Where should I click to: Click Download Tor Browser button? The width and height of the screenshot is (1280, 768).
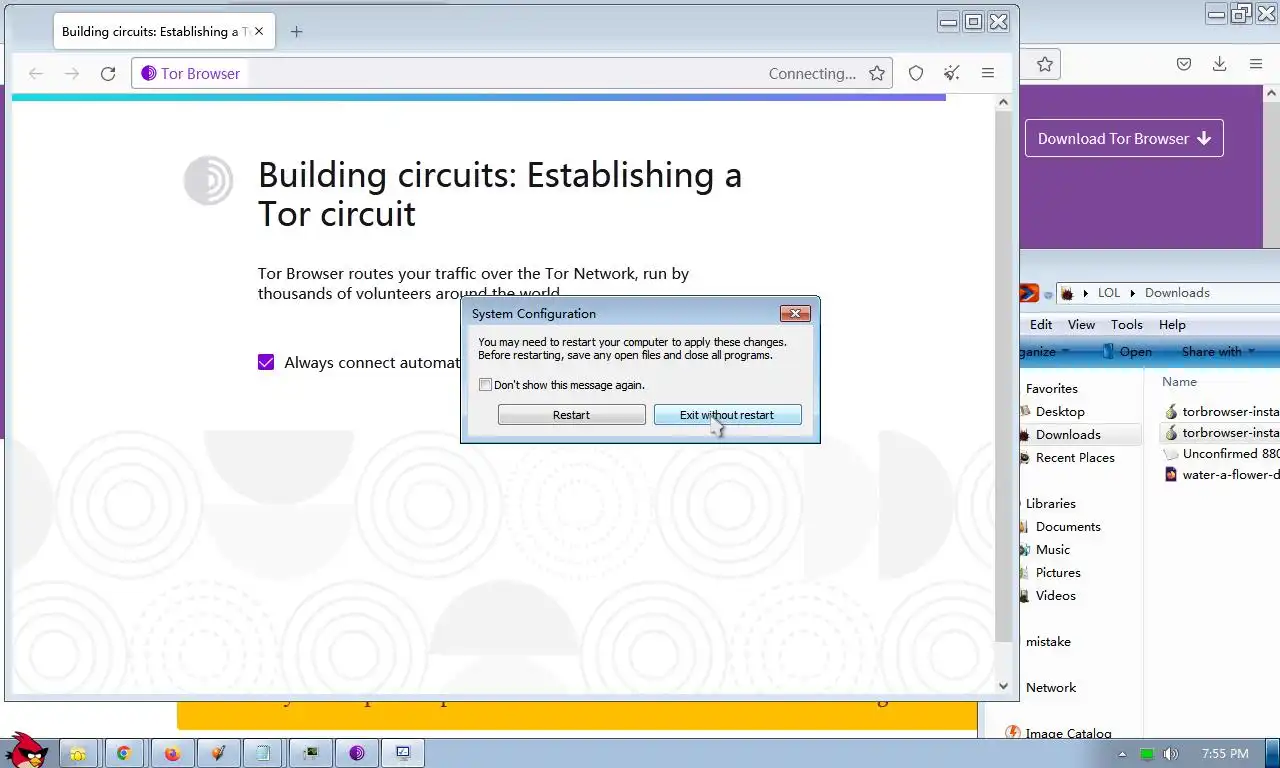[1124, 138]
